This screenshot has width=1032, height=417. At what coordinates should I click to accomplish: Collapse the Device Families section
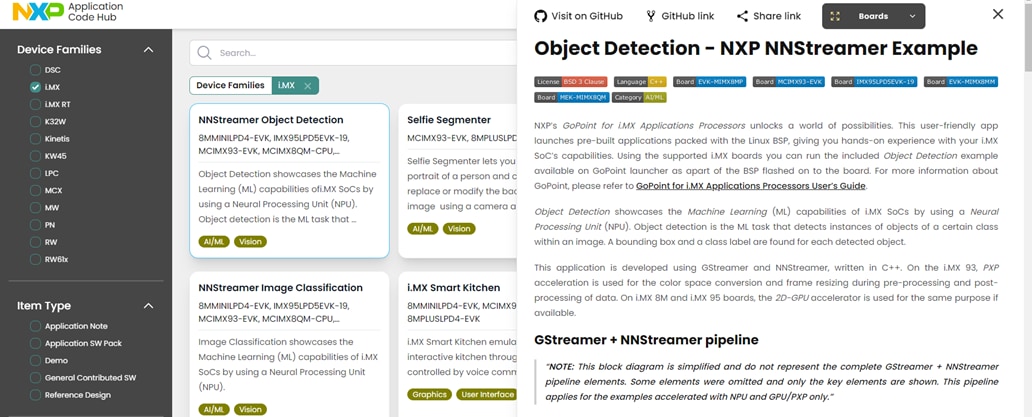(x=148, y=50)
